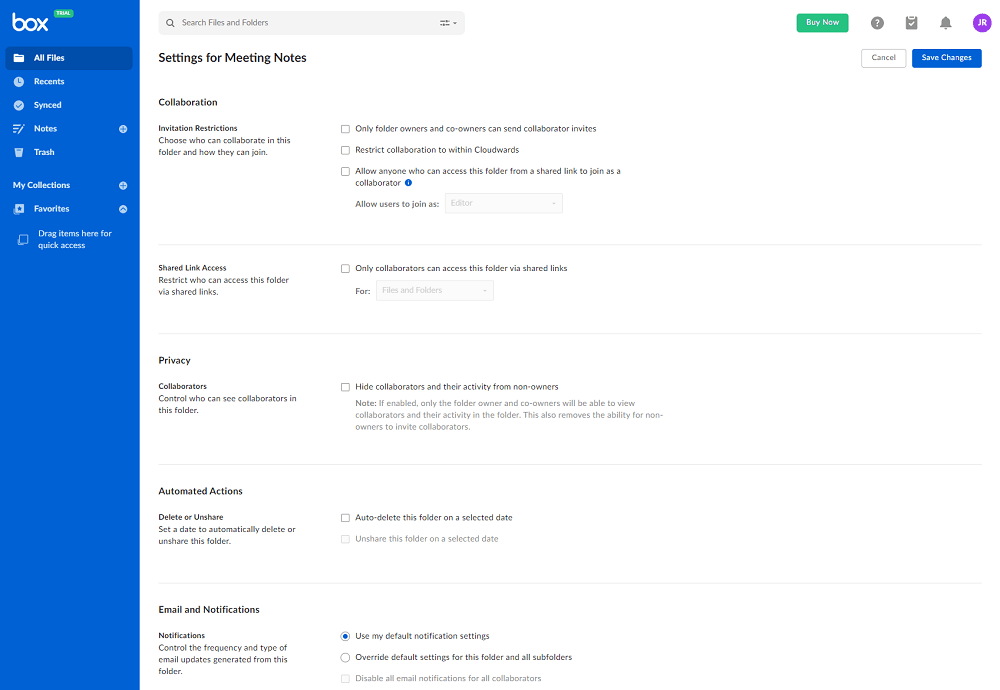Click the Automated Actions heading
Image resolution: width=1000 pixels, height=690 pixels.
point(200,492)
